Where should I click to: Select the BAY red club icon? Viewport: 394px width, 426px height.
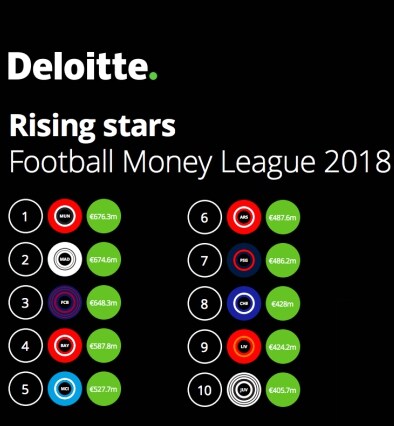65,346
